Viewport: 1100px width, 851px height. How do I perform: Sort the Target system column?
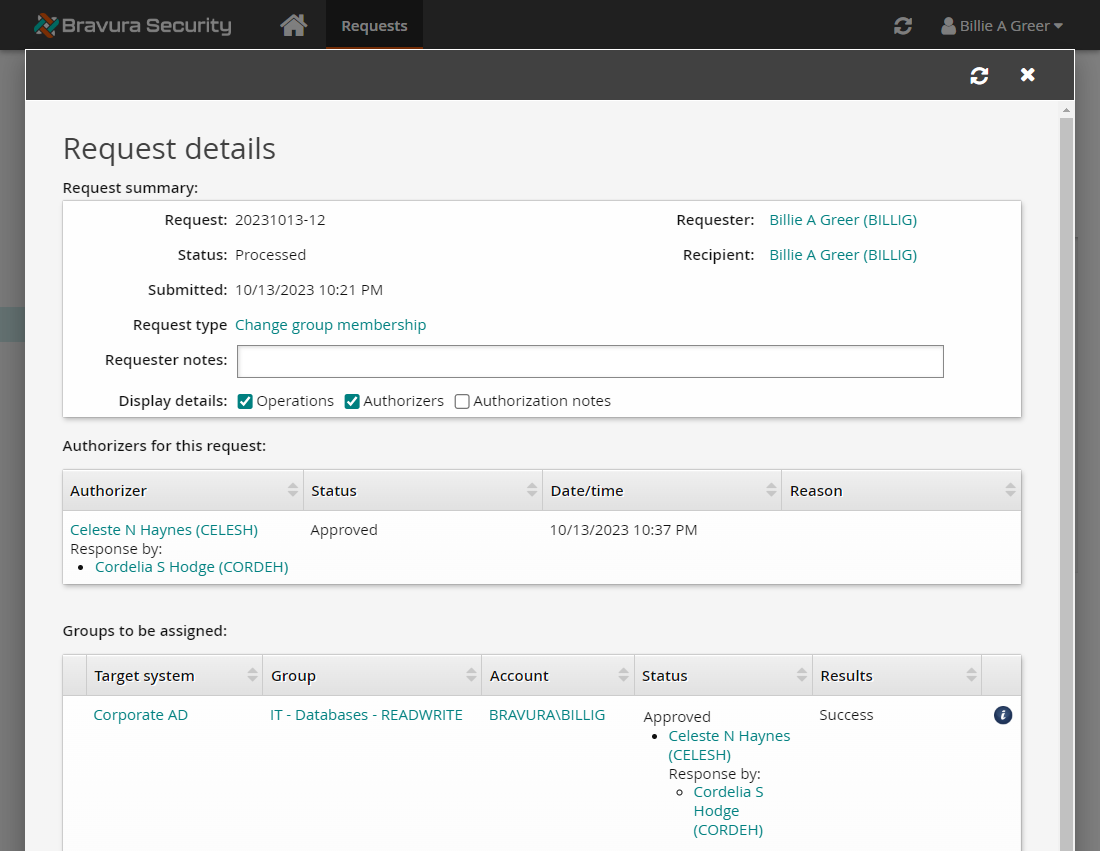[252, 676]
